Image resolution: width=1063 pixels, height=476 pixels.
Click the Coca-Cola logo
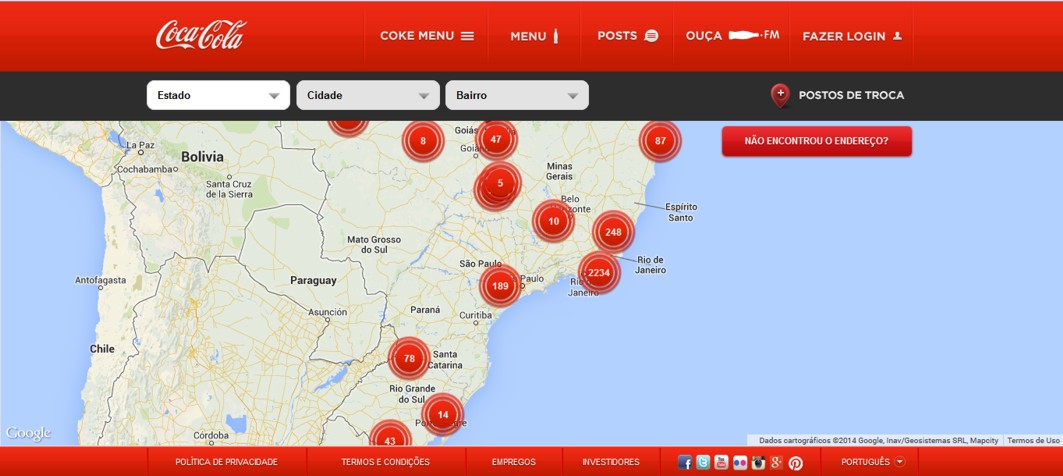pos(201,35)
